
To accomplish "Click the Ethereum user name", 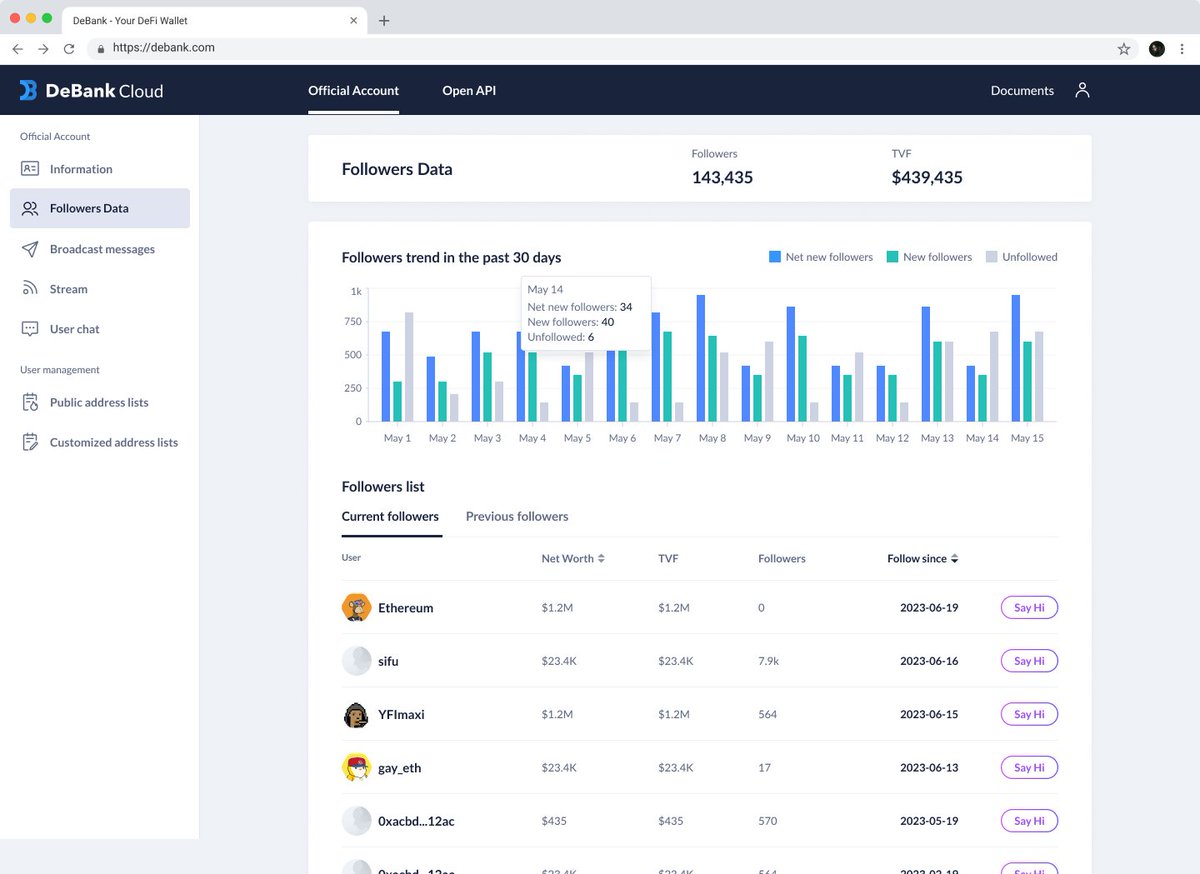I will tap(405, 608).
